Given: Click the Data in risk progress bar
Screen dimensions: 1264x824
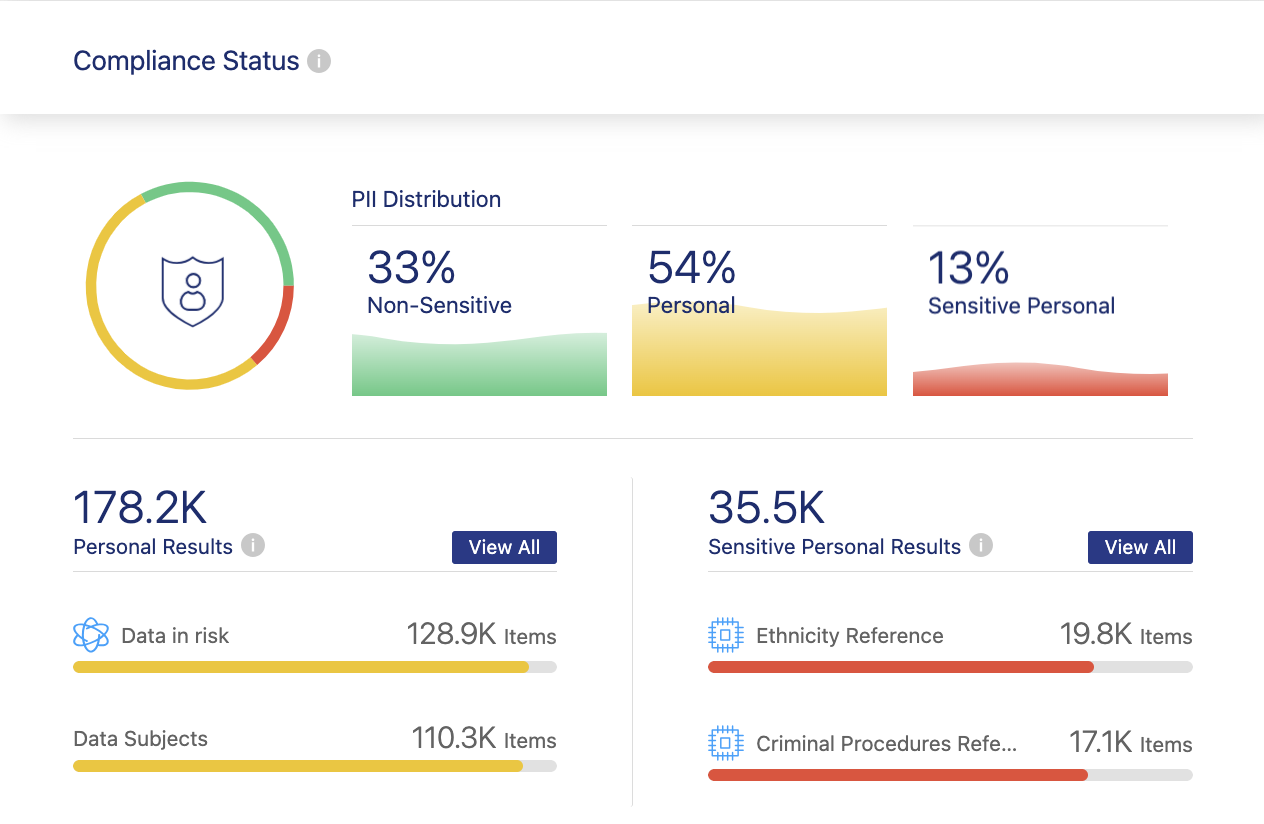Looking at the screenshot, I should tap(314, 667).
